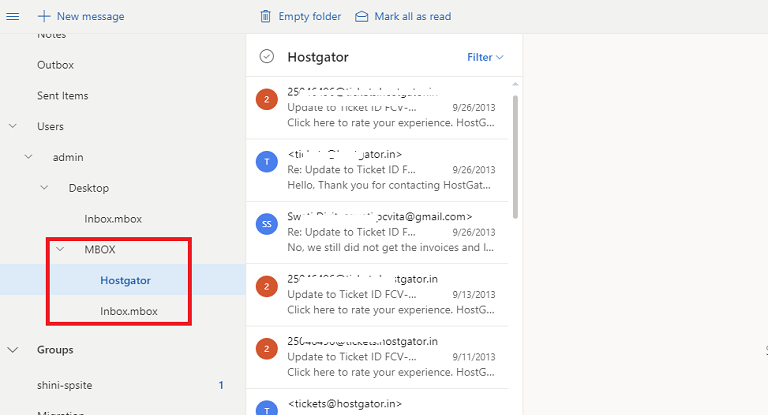The width and height of the screenshot is (768, 415).
Task: Click the envelope icon for Mark all as read
Action: tap(361, 17)
